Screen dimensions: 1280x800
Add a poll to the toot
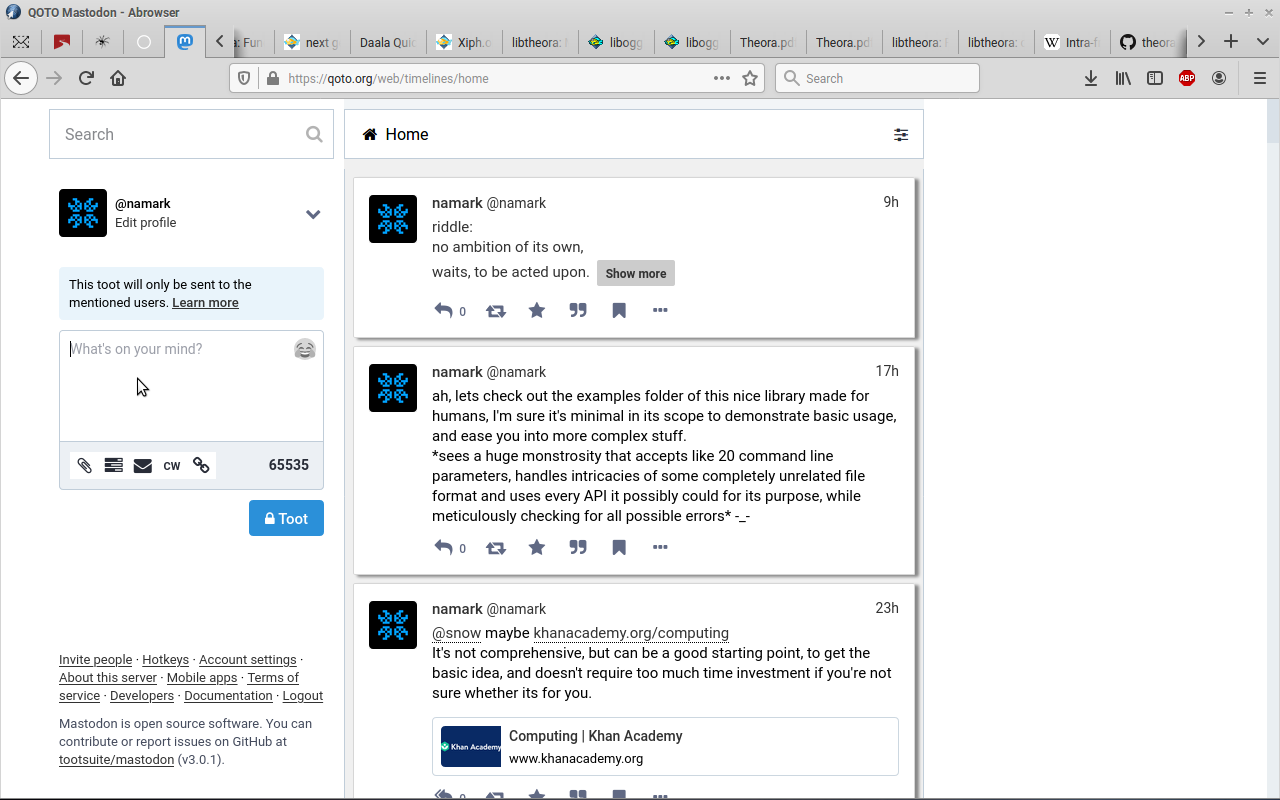[114, 465]
